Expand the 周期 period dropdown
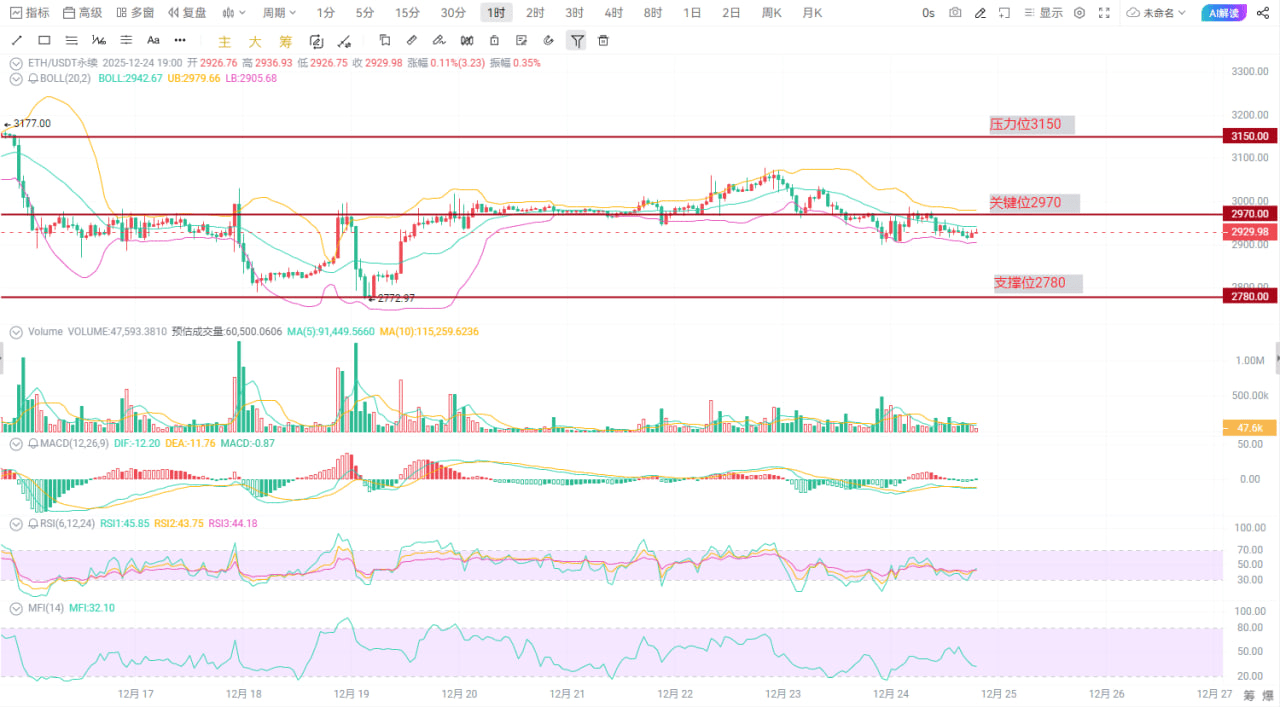This screenshot has width=1280, height=707. coord(279,13)
